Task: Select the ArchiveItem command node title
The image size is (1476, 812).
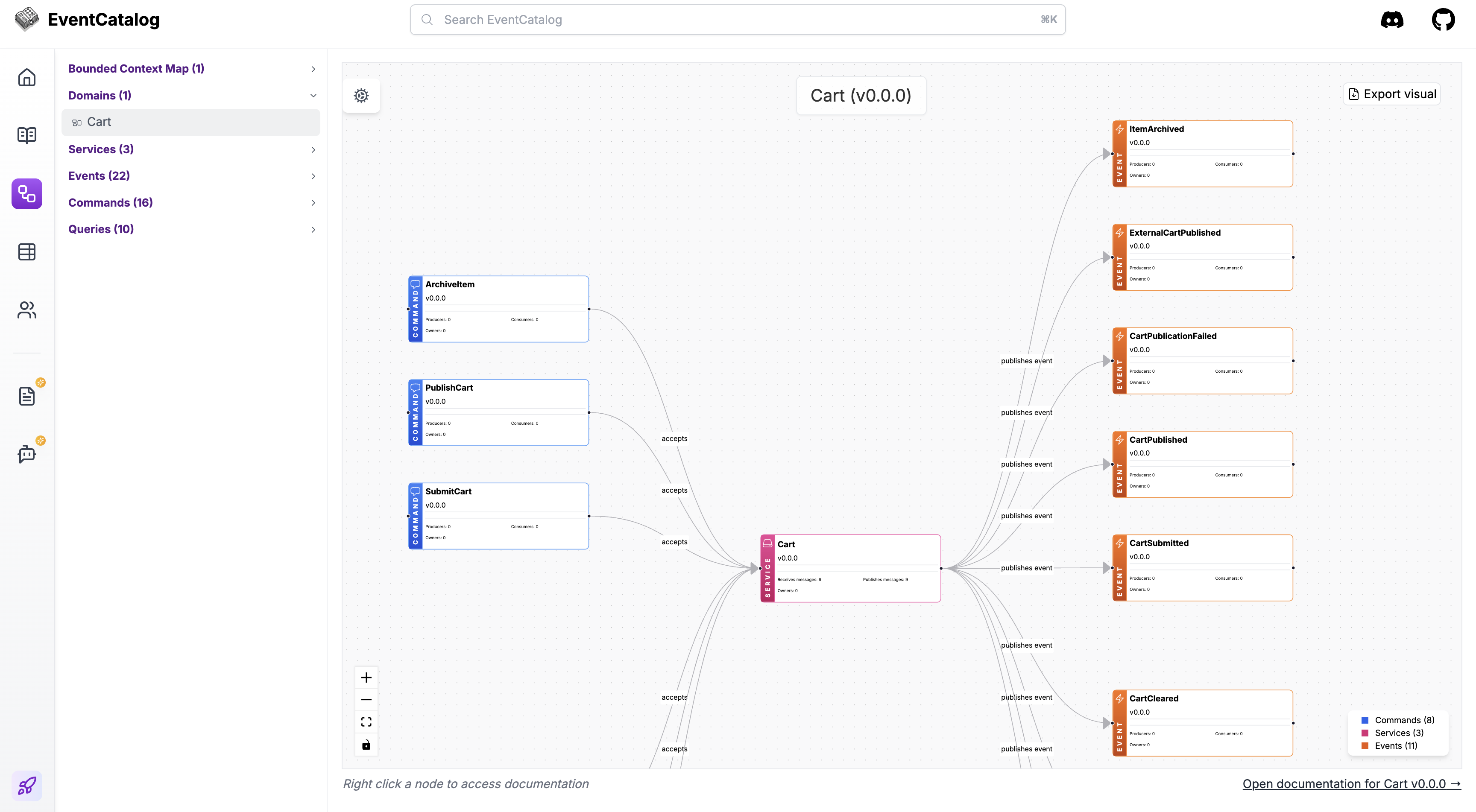Action: (x=450, y=285)
